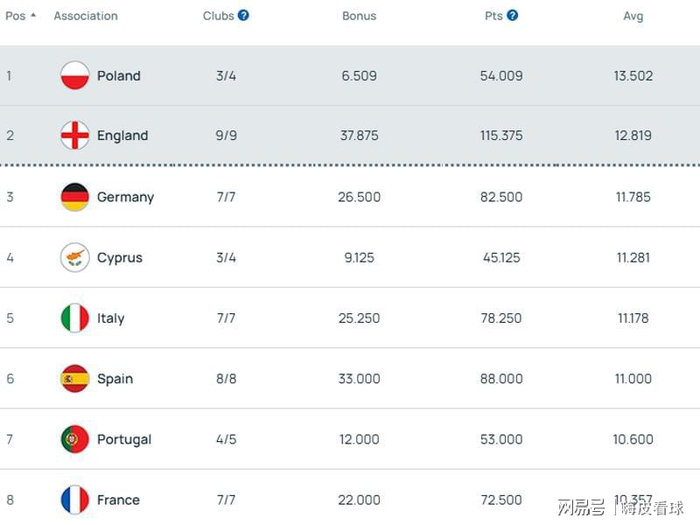Click the Italy flag icon

(75, 318)
